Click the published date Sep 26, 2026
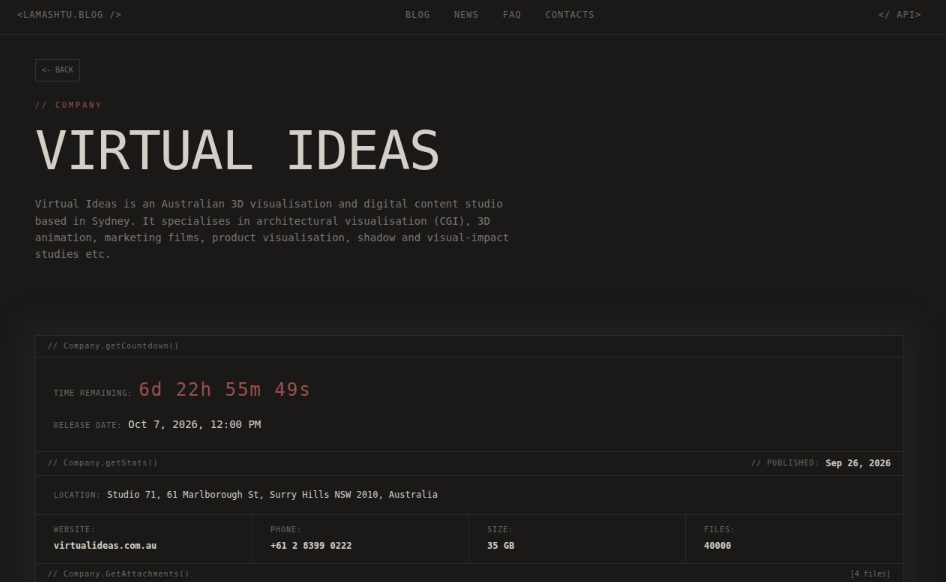This screenshot has width=946, height=582. pyautogui.click(x=858, y=463)
